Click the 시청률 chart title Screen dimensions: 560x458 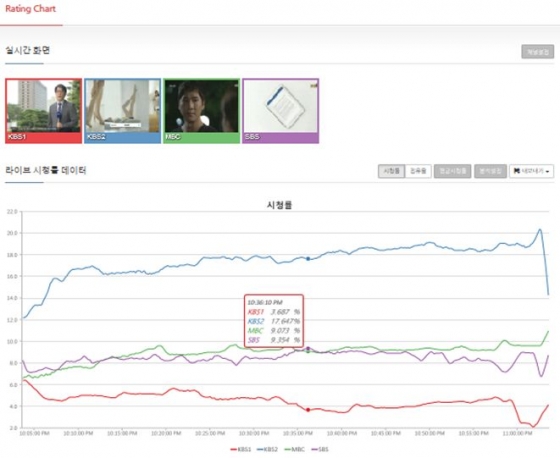280,205
